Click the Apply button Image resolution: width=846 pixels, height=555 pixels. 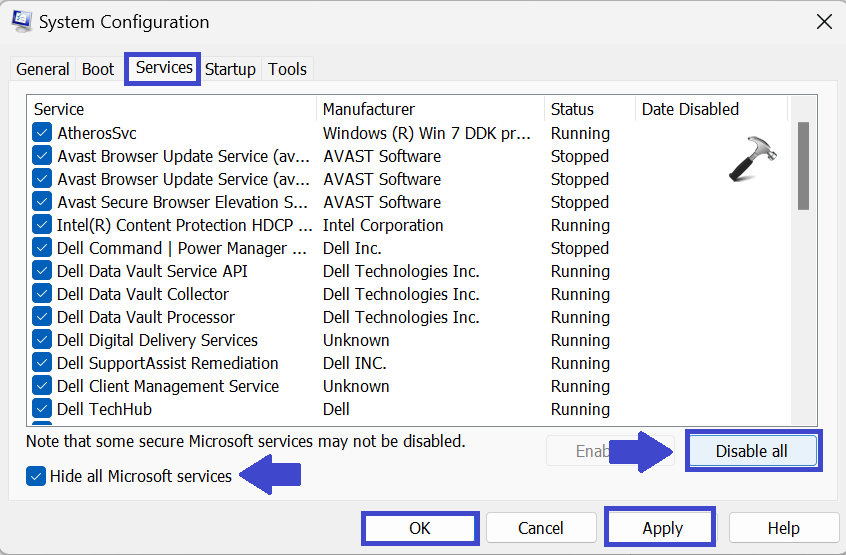coord(662,528)
